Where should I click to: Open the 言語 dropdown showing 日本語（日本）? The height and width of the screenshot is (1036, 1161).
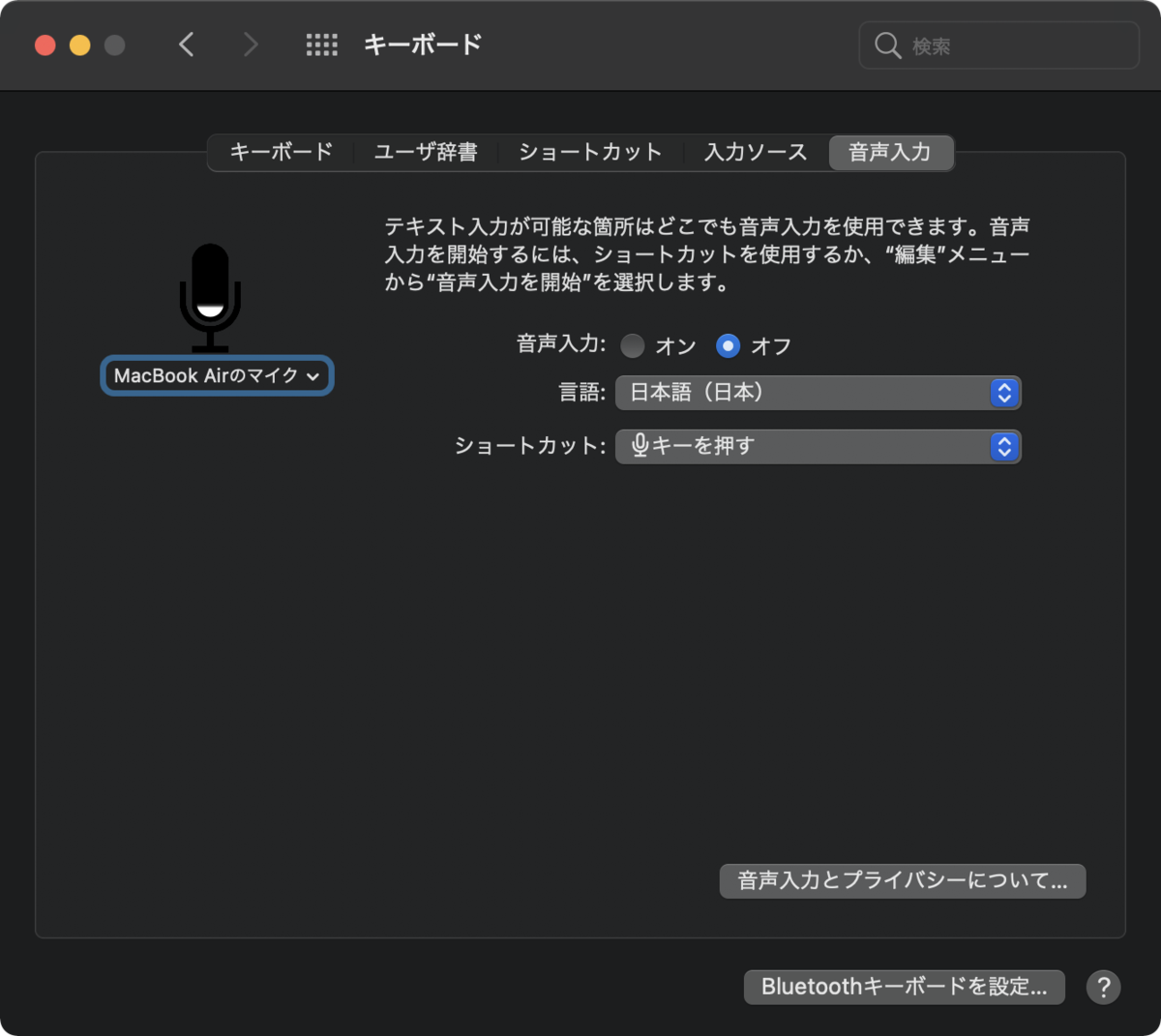[x=818, y=393]
